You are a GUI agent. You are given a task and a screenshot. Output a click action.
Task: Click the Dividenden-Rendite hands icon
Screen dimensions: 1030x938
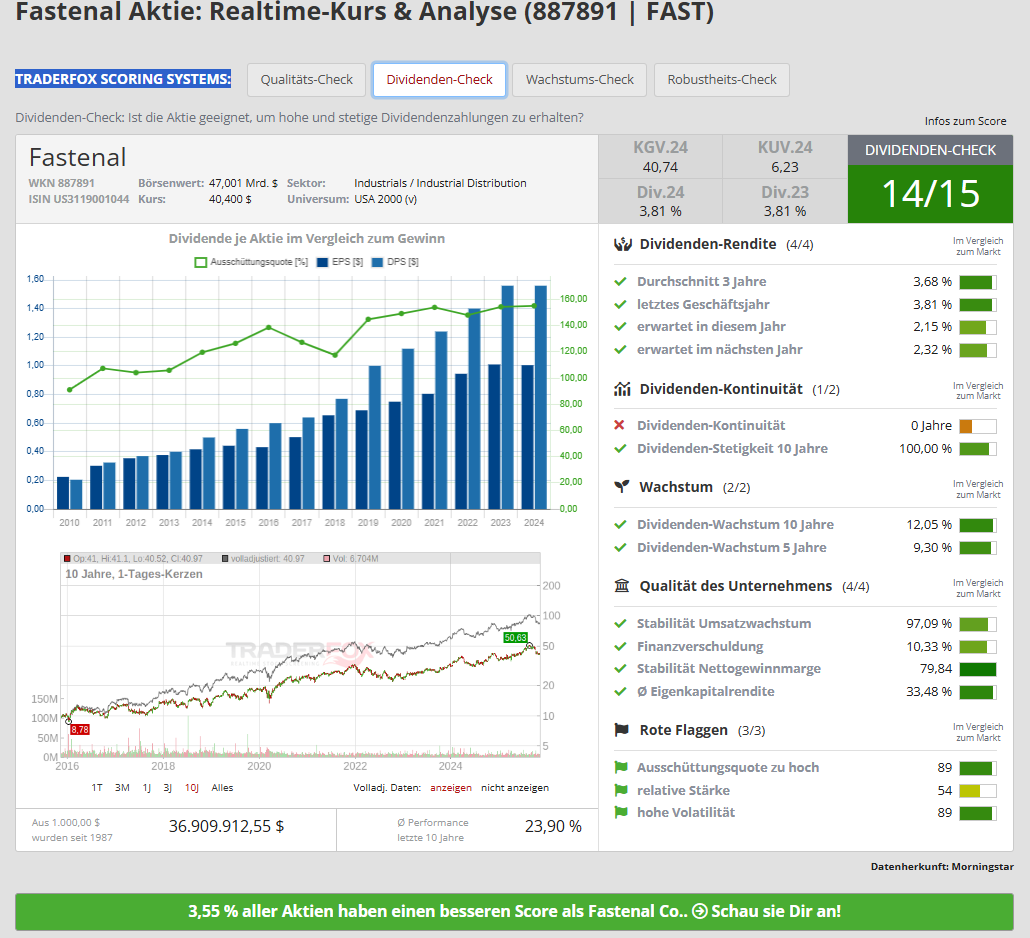coord(622,244)
